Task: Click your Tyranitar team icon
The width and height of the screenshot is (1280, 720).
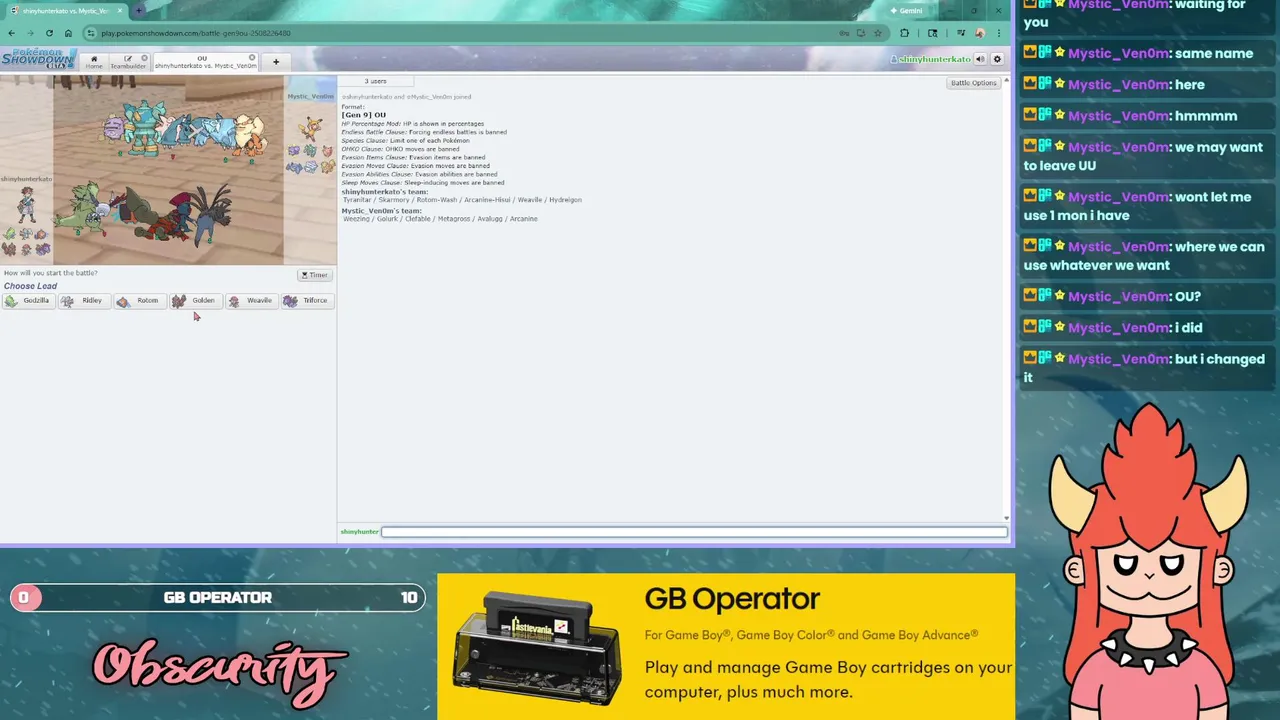Action: click(10, 233)
